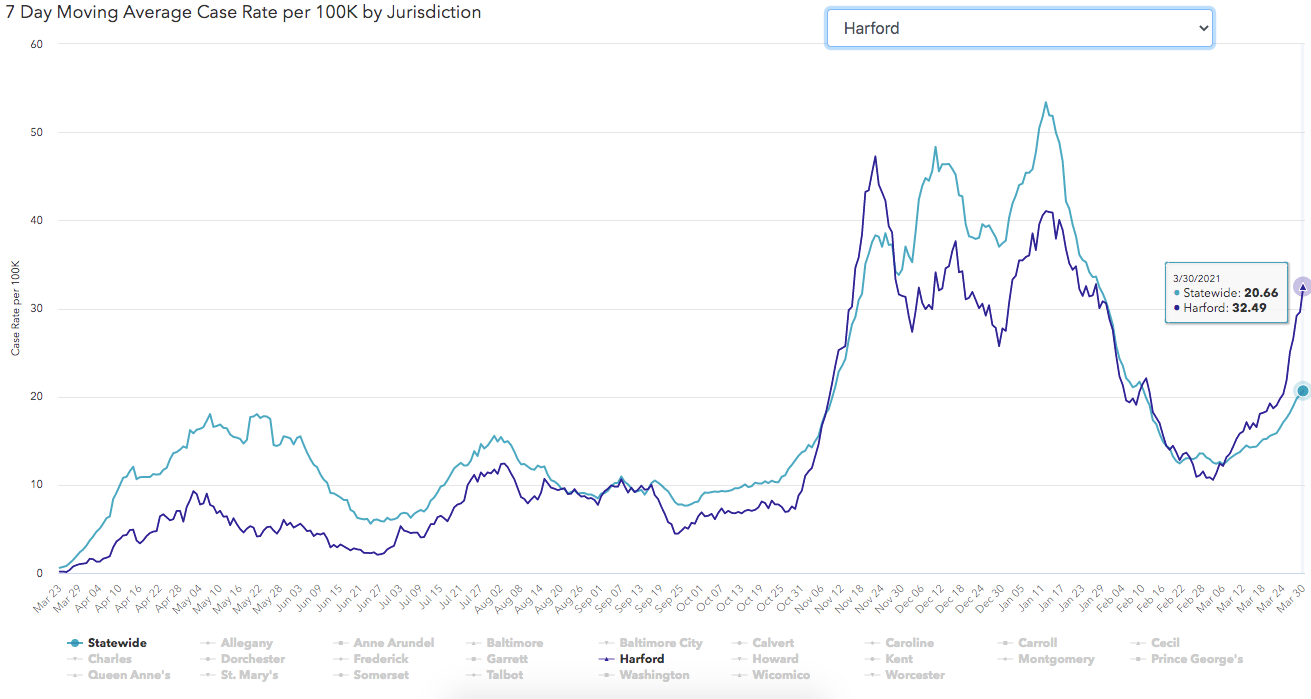Show the Queen Anne's legend series
Viewport: 1311px width, 699px height.
click(x=129, y=675)
